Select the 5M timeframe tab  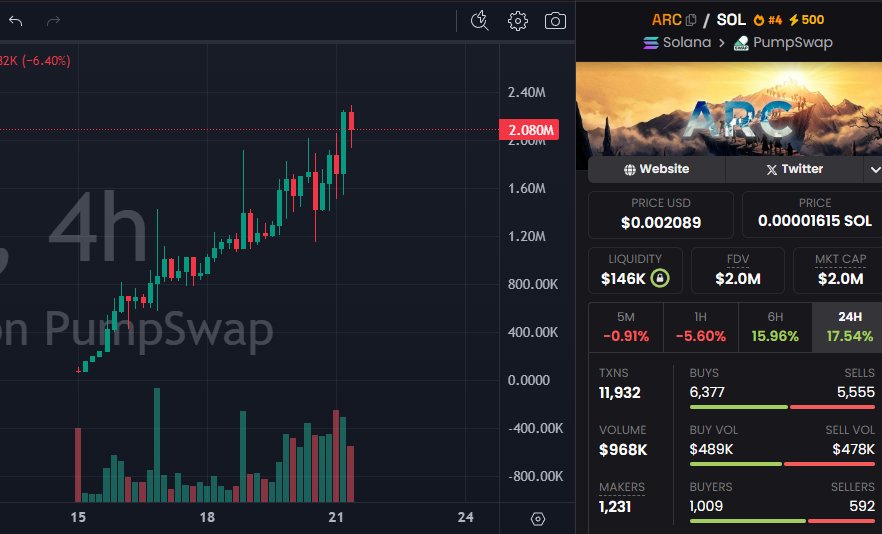click(x=626, y=326)
